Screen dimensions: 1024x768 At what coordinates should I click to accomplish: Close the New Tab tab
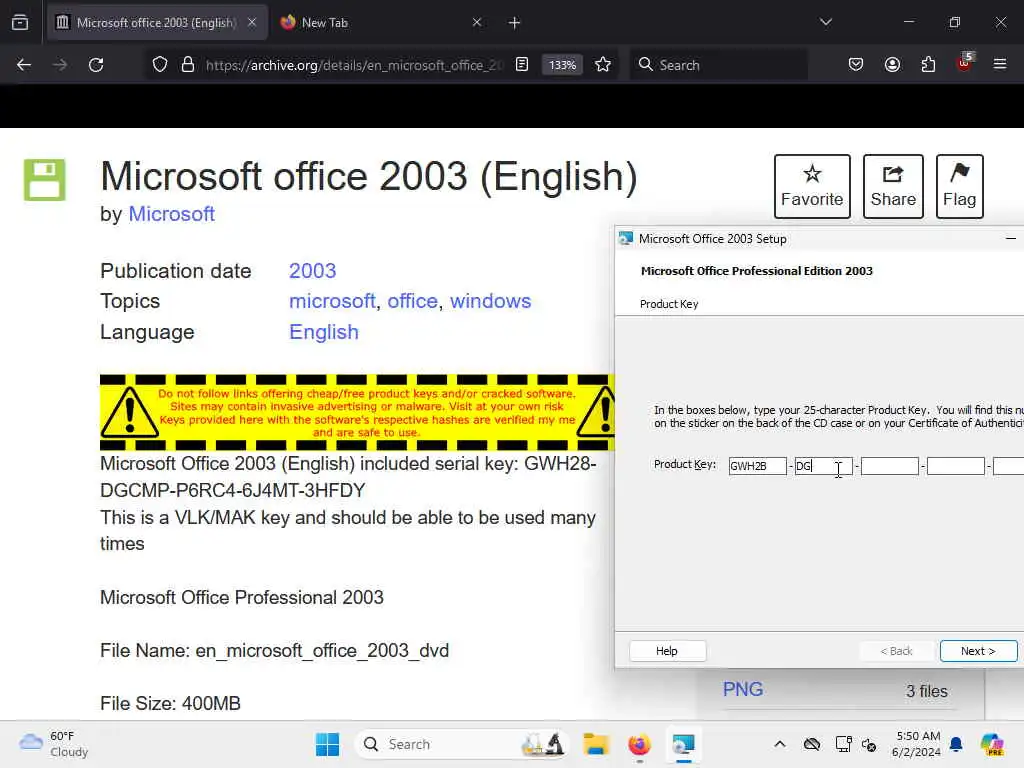[477, 23]
